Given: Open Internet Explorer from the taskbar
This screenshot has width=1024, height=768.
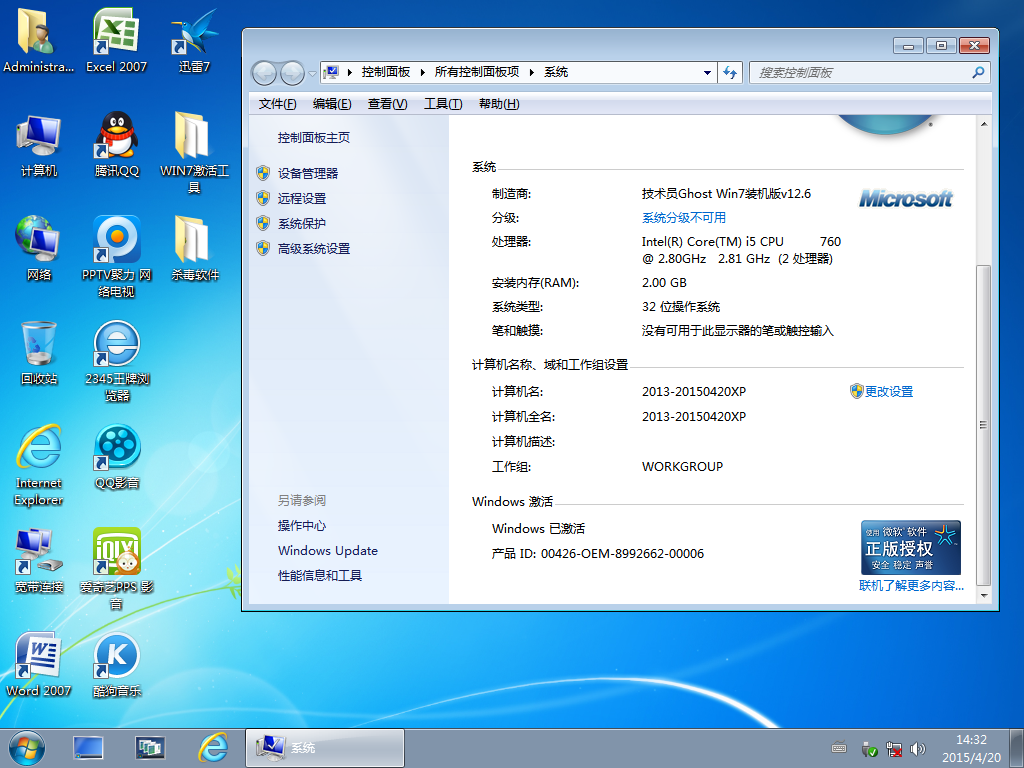Looking at the screenshot, I should tap(213, 748).
